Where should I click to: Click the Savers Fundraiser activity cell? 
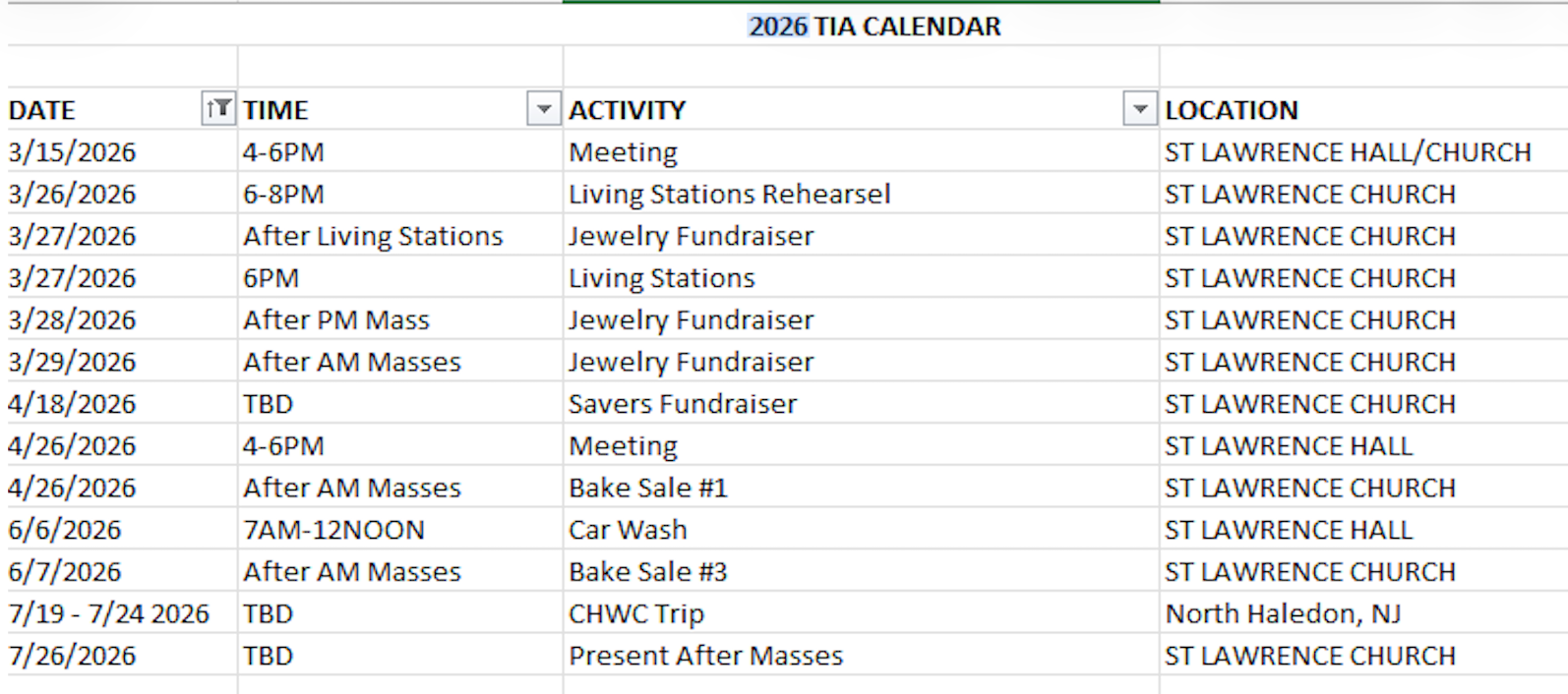683,404
